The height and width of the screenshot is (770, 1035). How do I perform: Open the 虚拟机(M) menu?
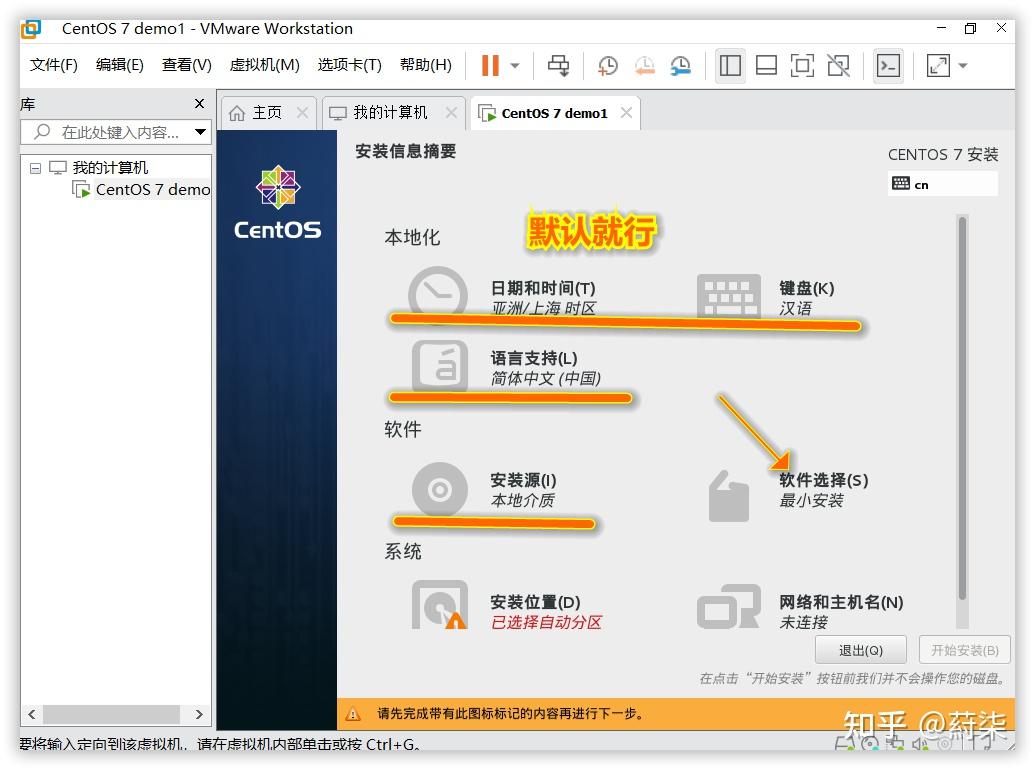tap(263, 65)
